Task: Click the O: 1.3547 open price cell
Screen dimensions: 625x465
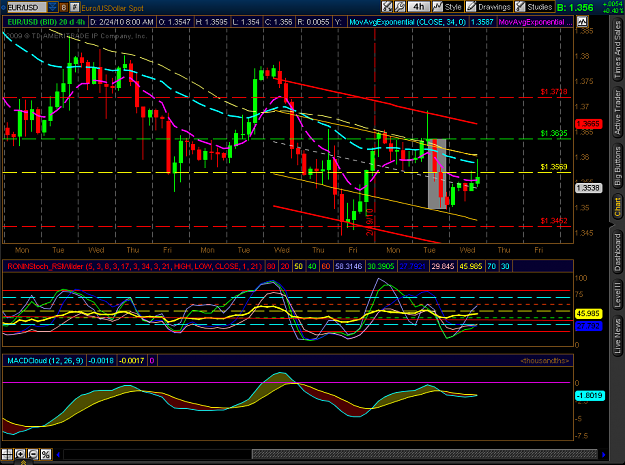Action: pos(175,22)
